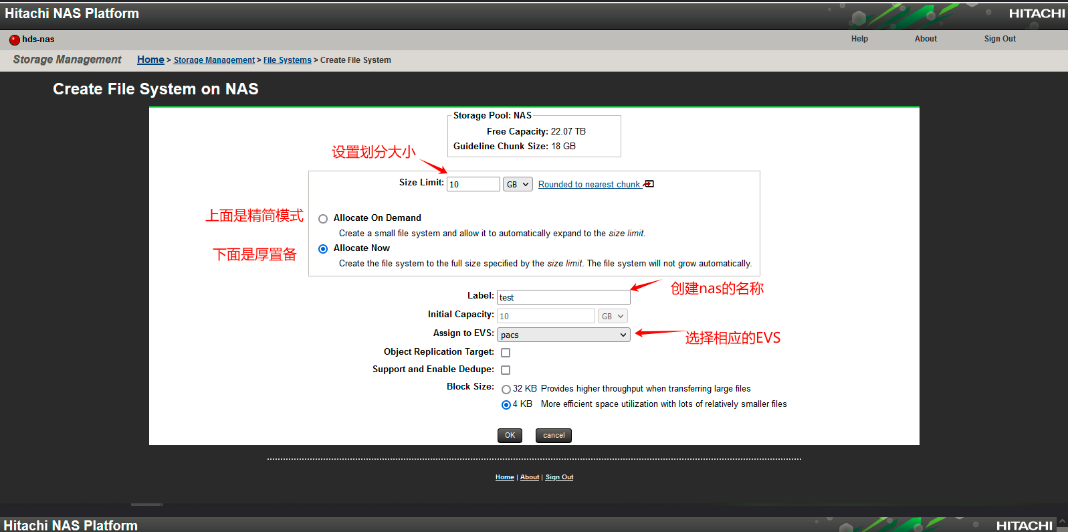This screenshot has height=532, width=1068.
Task: Confirm with the OK button
Action: [x=509, y=435]
